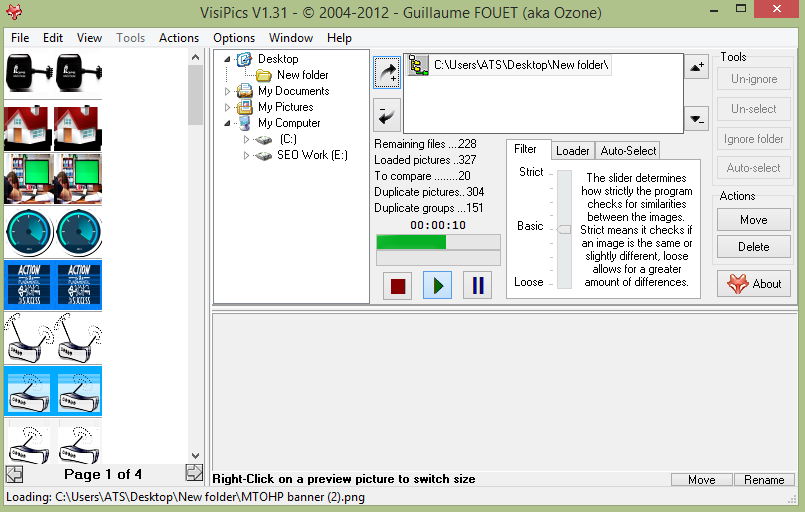The image size is (805, 512).
Task: Click the Delete button under Actions
Action: [x=753, y=246]
